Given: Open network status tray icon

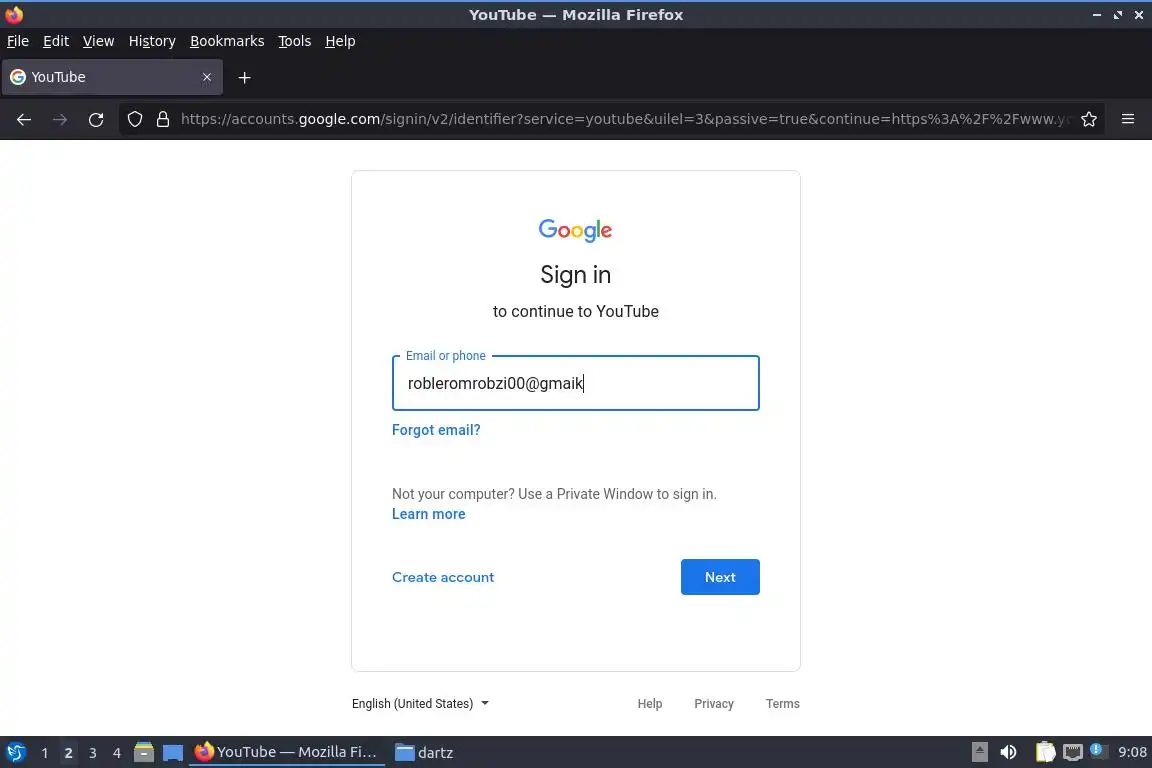Looking at the screenshot, I should click(1073, 752).
